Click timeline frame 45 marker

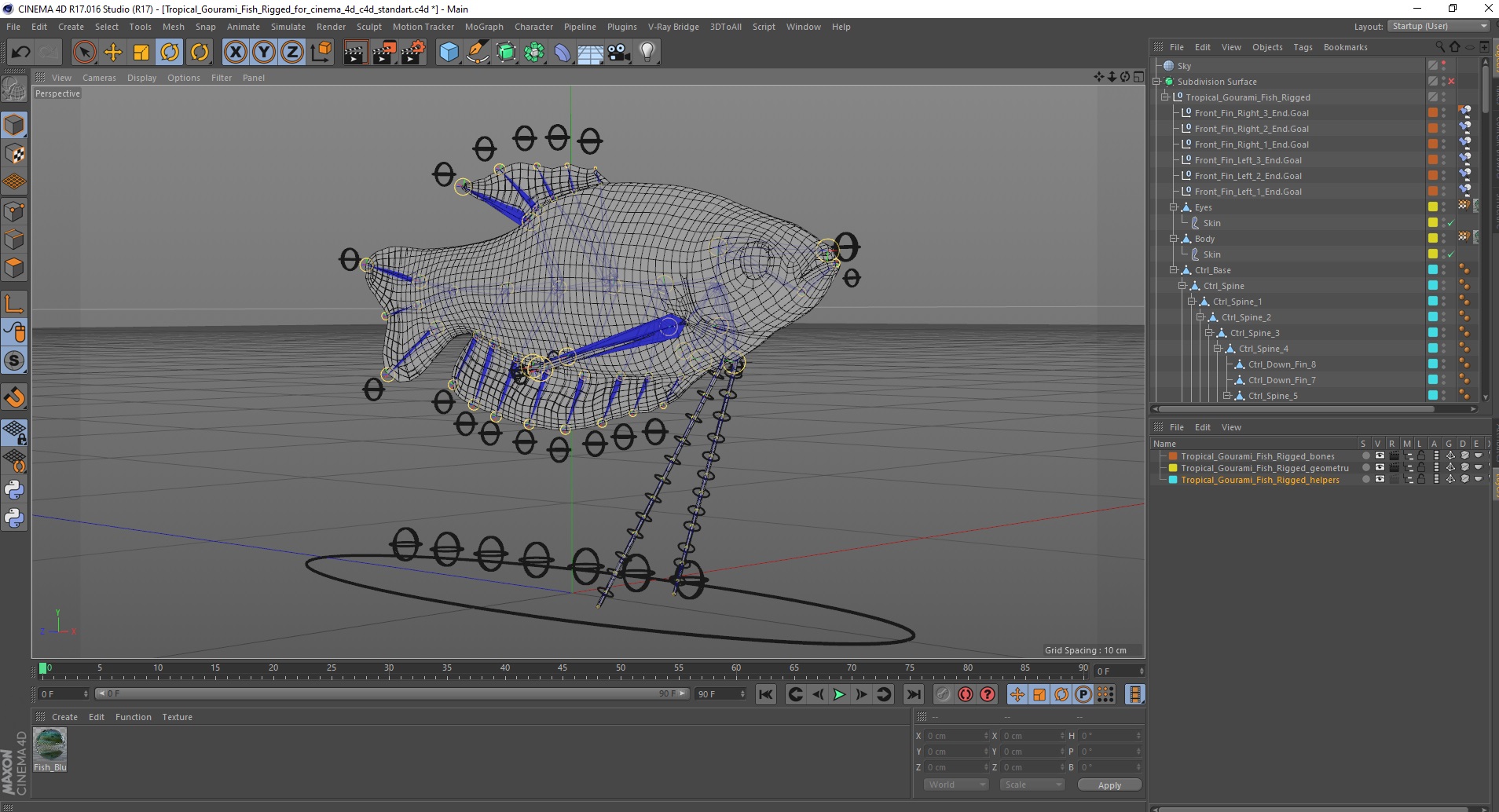pyautogui.click(x=563, y=668)
